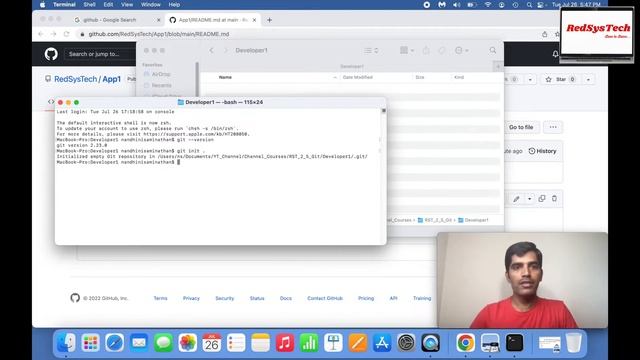Open the Terms footer link
Viewport: 640px width, 360px height.
(x=160, y=298)
